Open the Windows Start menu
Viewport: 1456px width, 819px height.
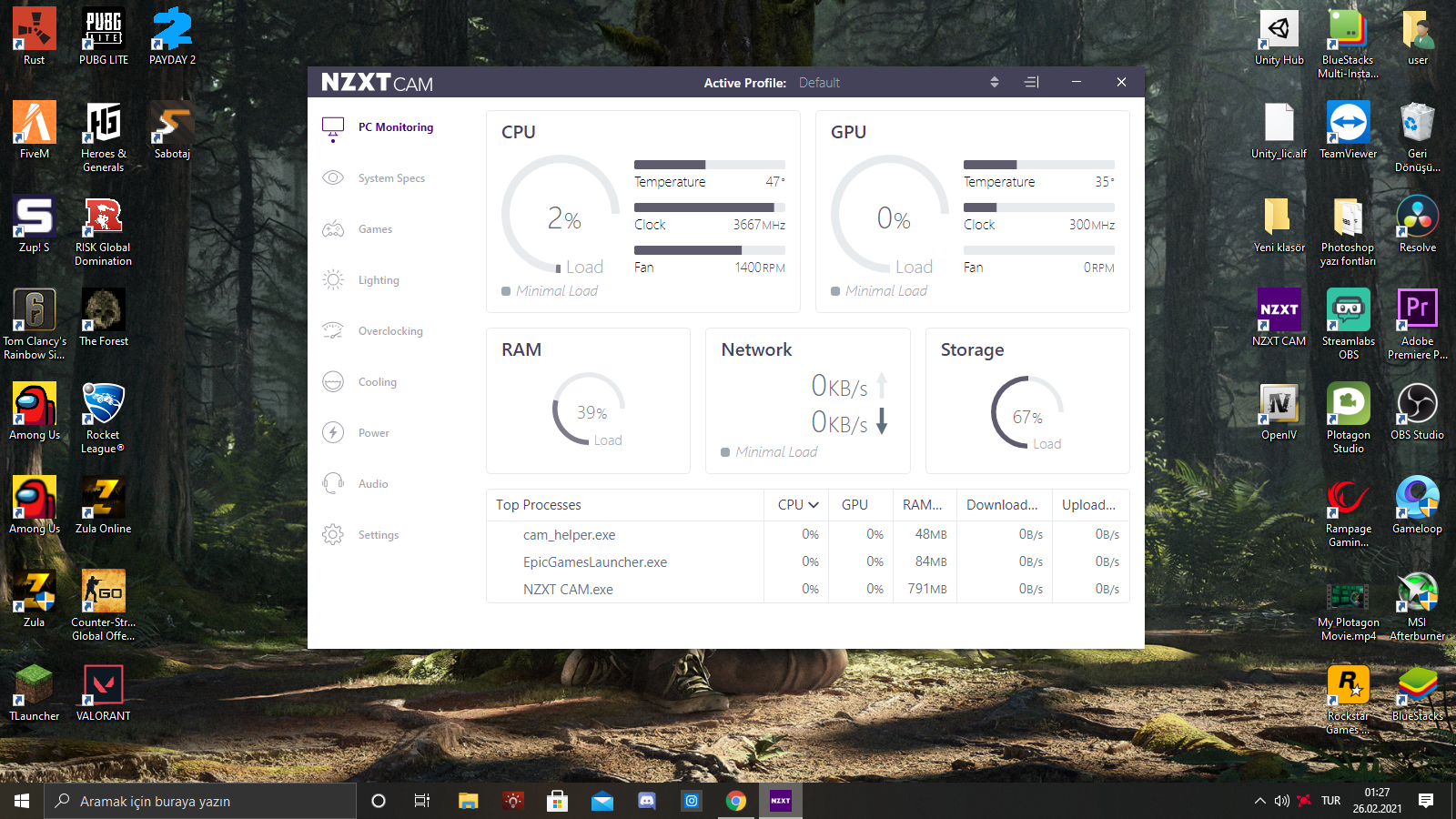[x=22, y=801]
